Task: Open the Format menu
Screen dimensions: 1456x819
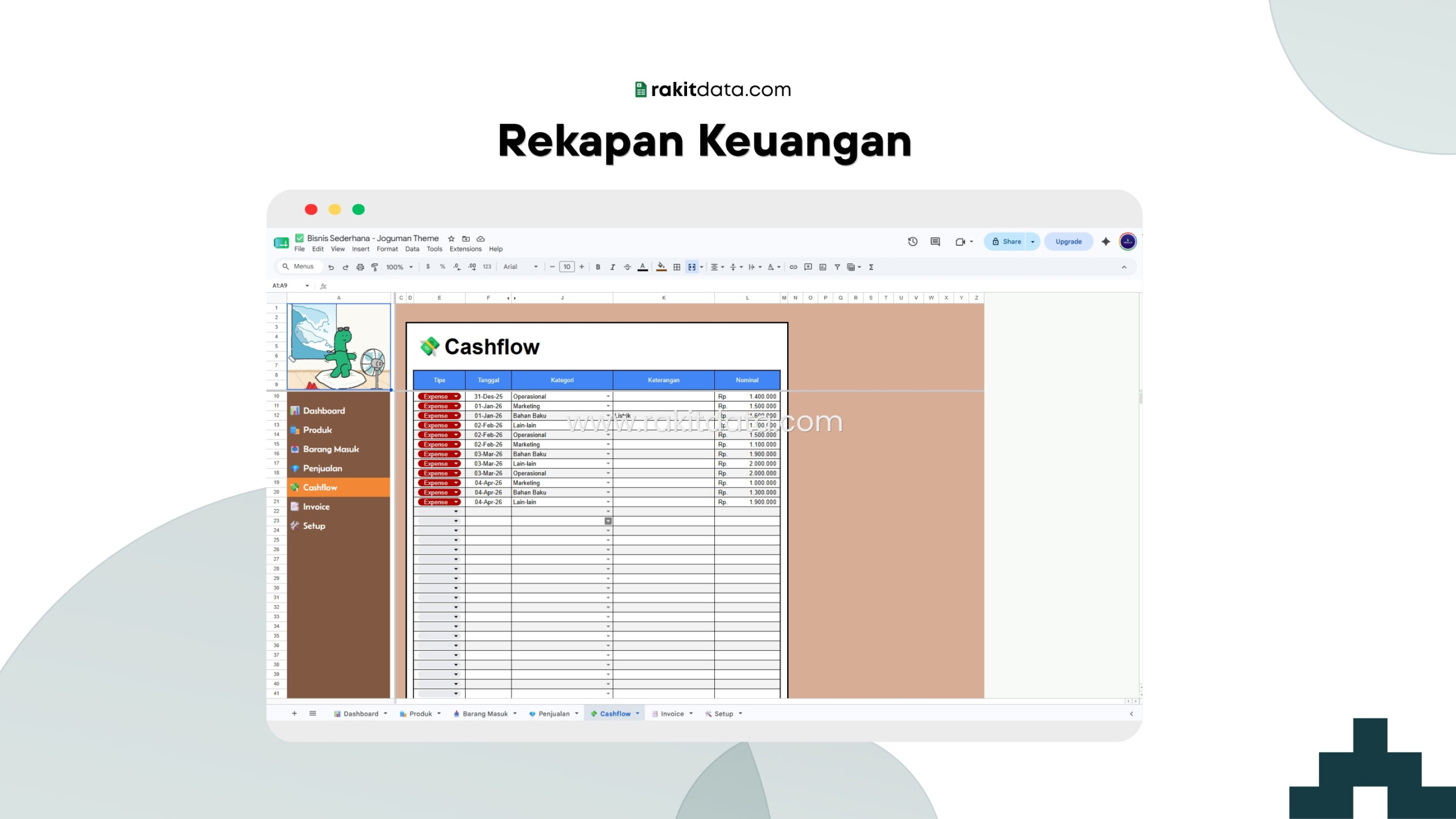Action: (387, 249)
